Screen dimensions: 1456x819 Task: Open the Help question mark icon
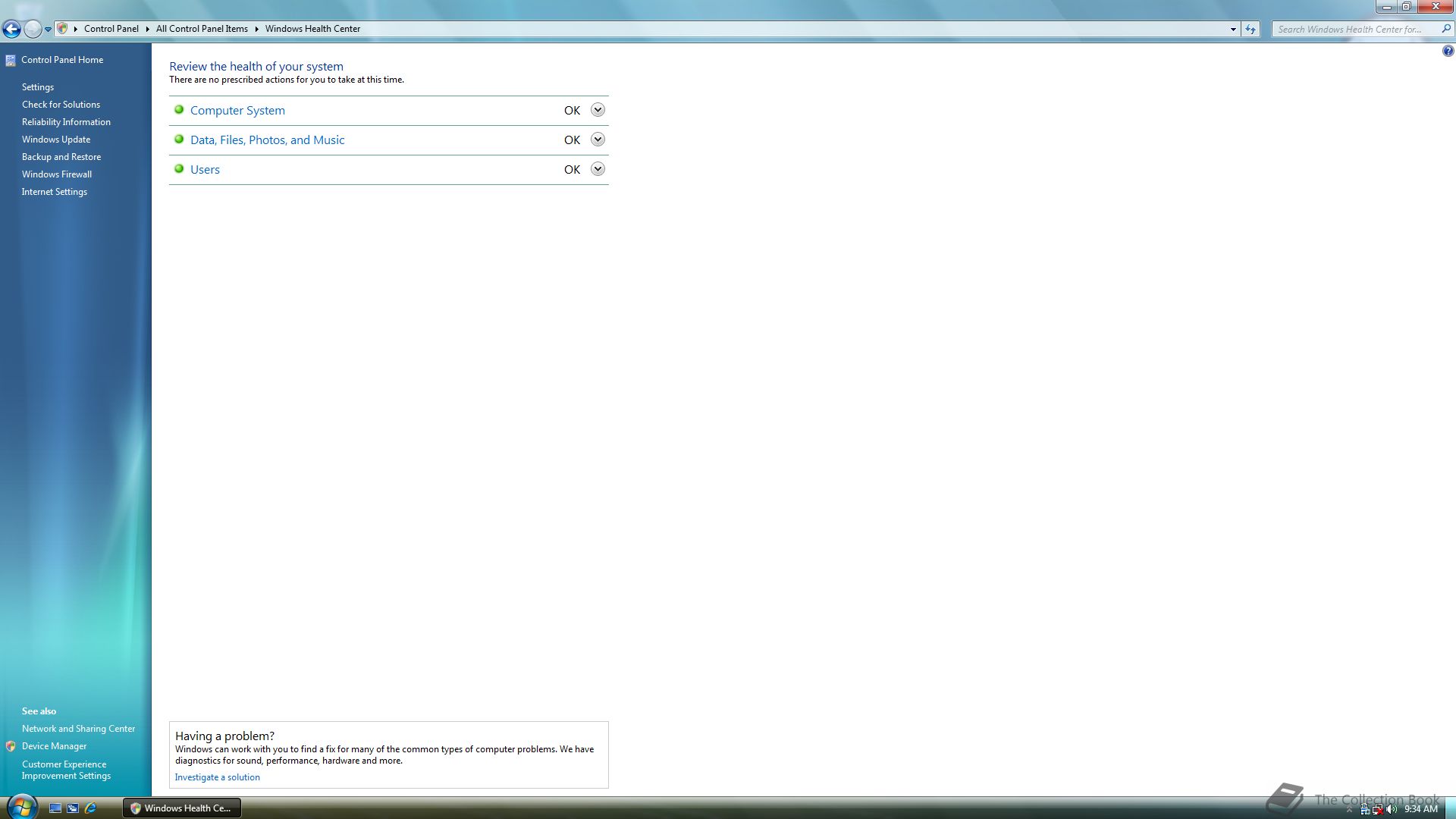coord(1448,52)
